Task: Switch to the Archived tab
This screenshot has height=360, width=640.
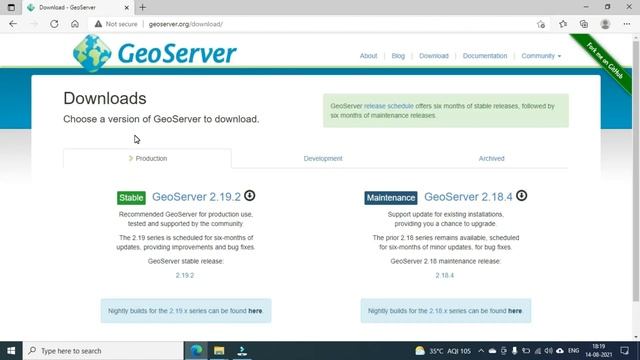Action: coord(491,158)
